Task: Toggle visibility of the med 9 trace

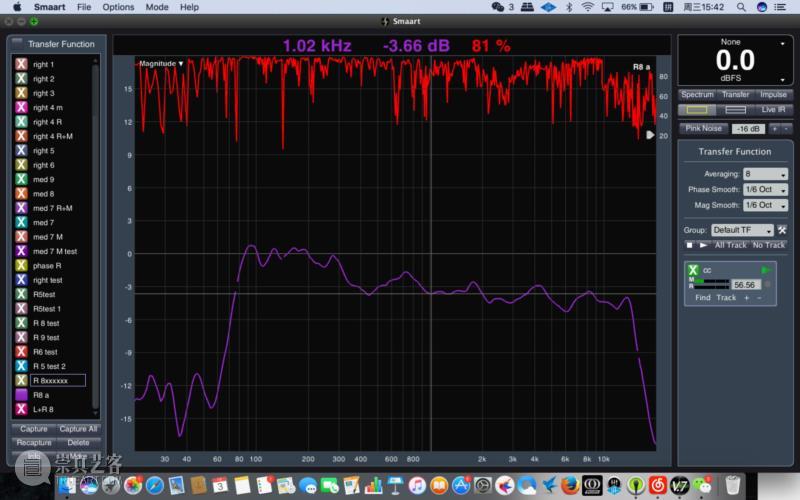Action: 21,179
